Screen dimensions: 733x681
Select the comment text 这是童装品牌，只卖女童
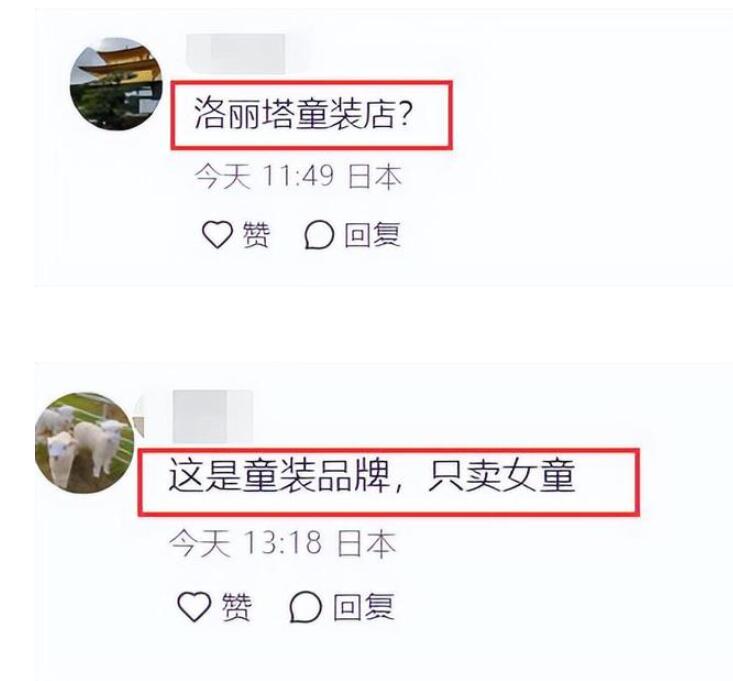372,476
